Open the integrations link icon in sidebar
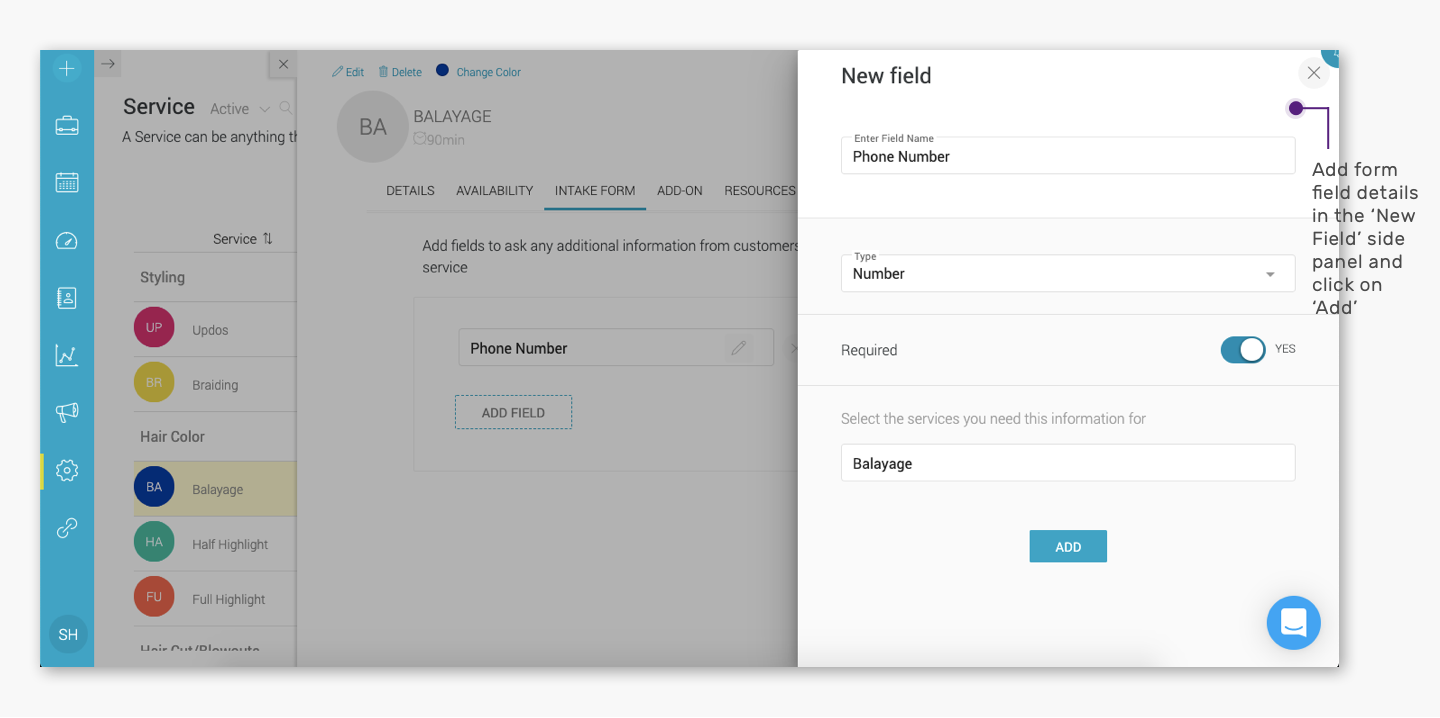Image resolution: width=1440 pixels, height=718 pixels. tap(67, 528)
